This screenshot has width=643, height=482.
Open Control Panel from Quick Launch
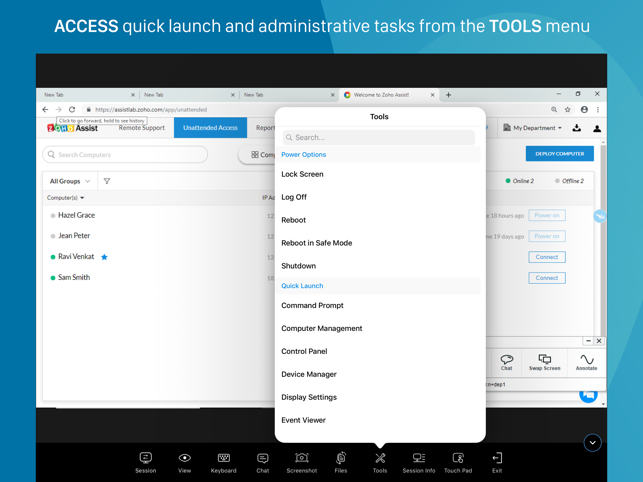pos(304,351)
